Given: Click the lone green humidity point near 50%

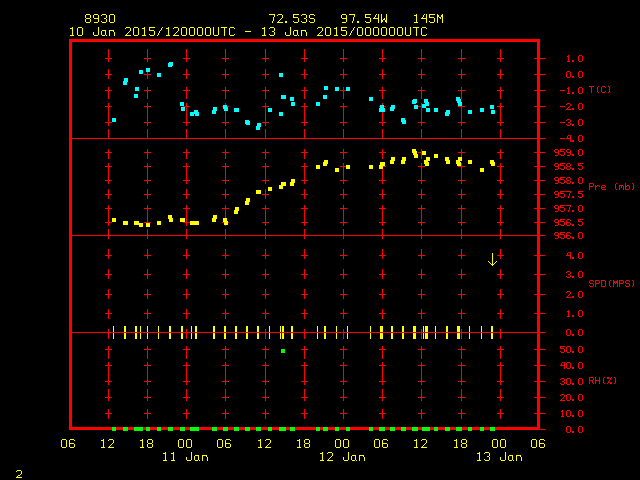Looking at the screenshot, I should tap(283, 351).
